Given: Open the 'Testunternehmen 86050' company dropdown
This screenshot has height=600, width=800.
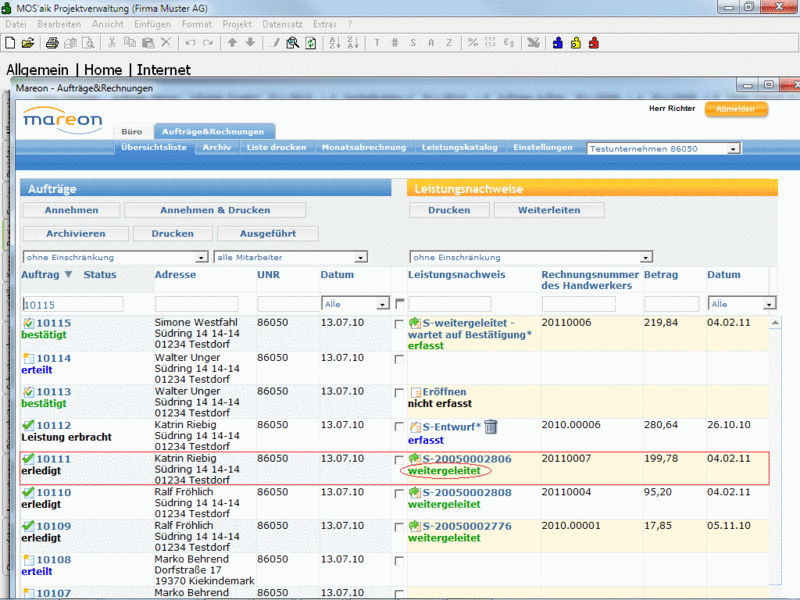Looking at the screenshot, I should tap(663, 148).
